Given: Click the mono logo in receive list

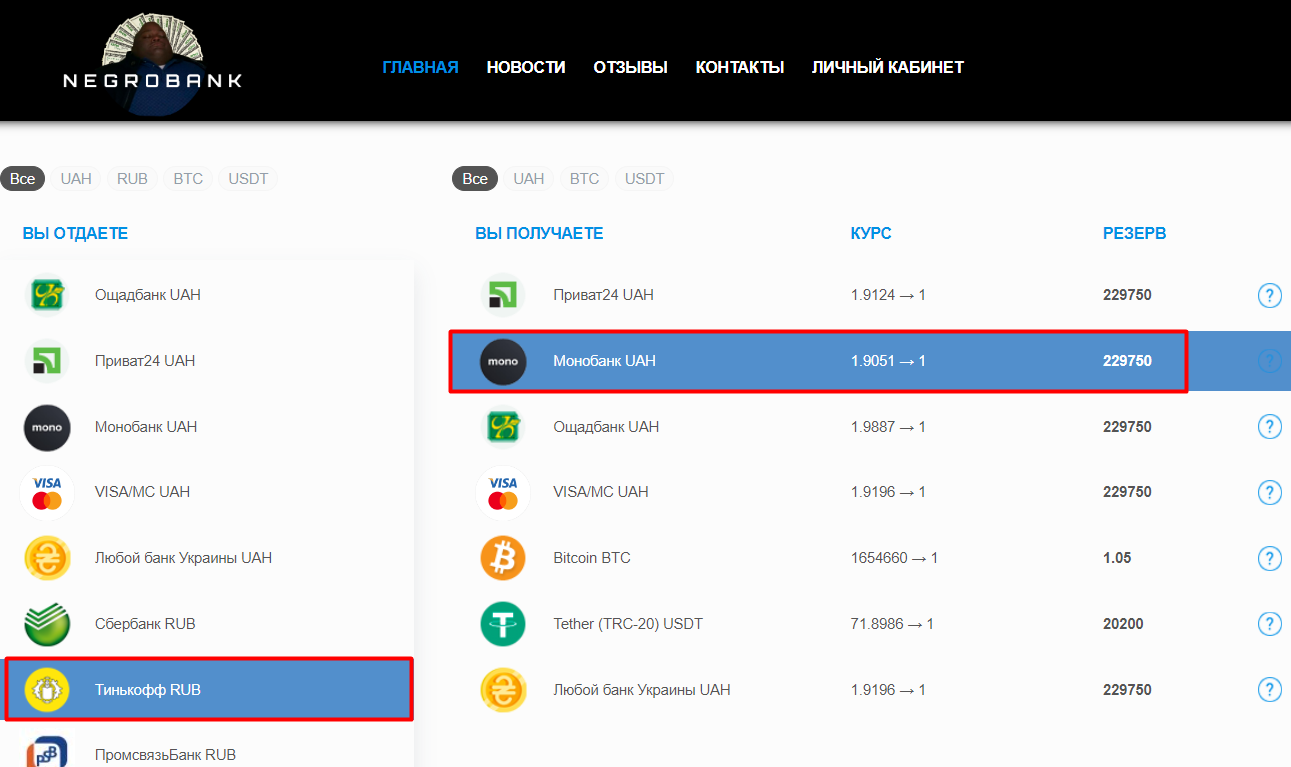Looking at the screenshot, I should 503,361.
